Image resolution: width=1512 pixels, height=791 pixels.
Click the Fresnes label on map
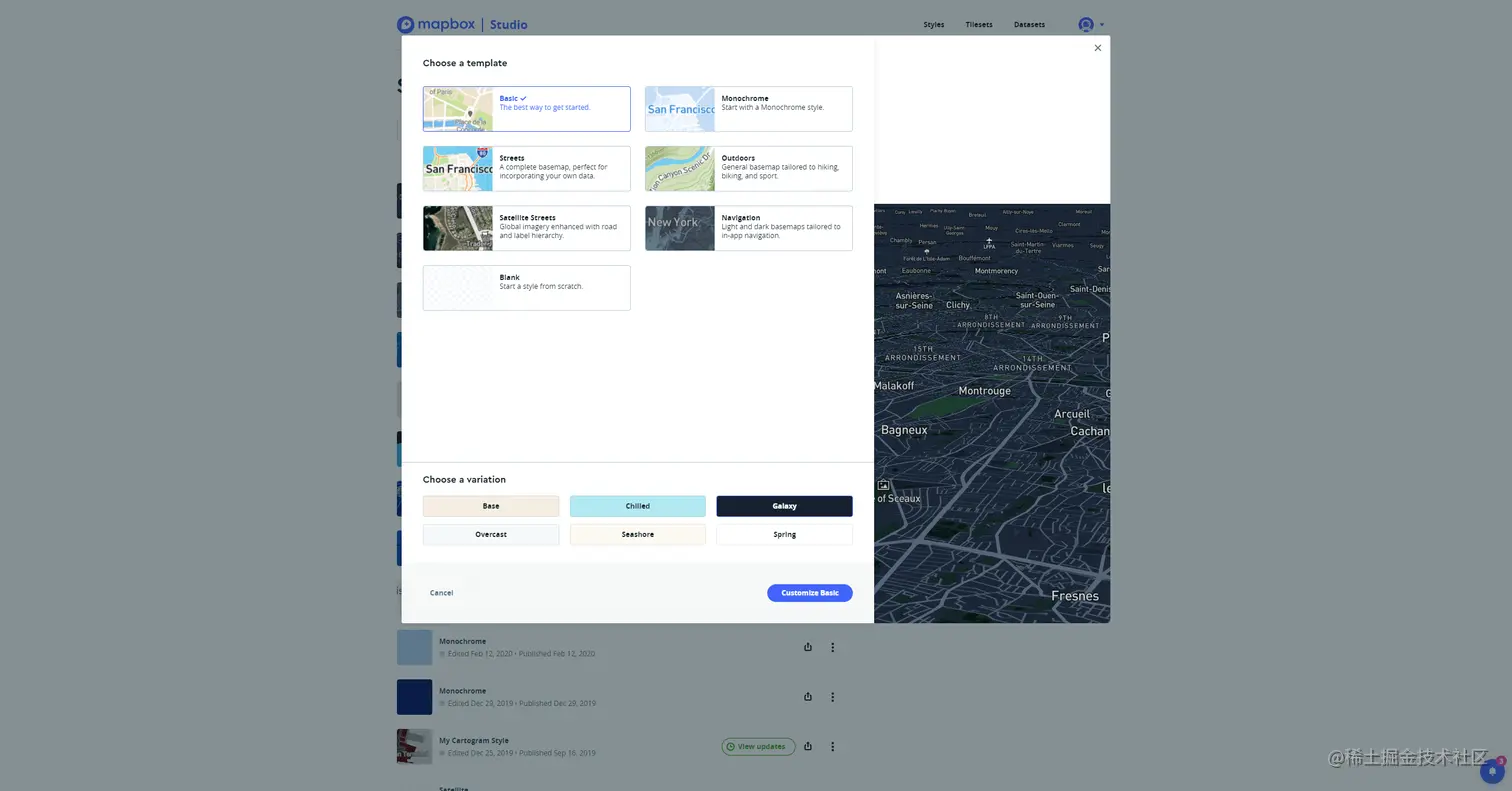1075,596
